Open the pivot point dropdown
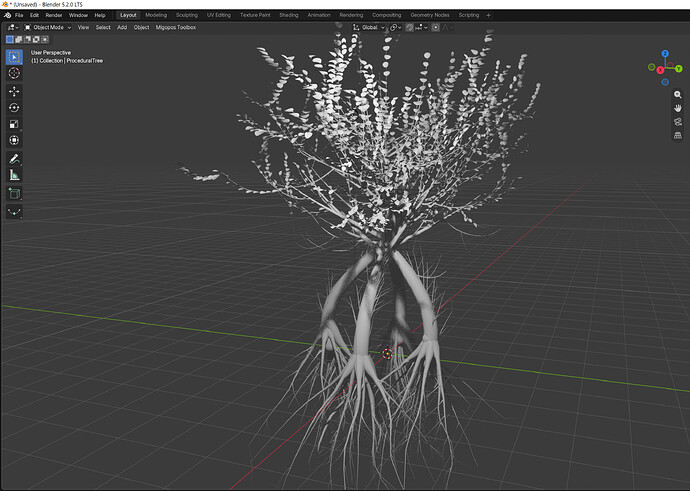The height and width of the screenshot is (491, 690). tap(396, 27)
